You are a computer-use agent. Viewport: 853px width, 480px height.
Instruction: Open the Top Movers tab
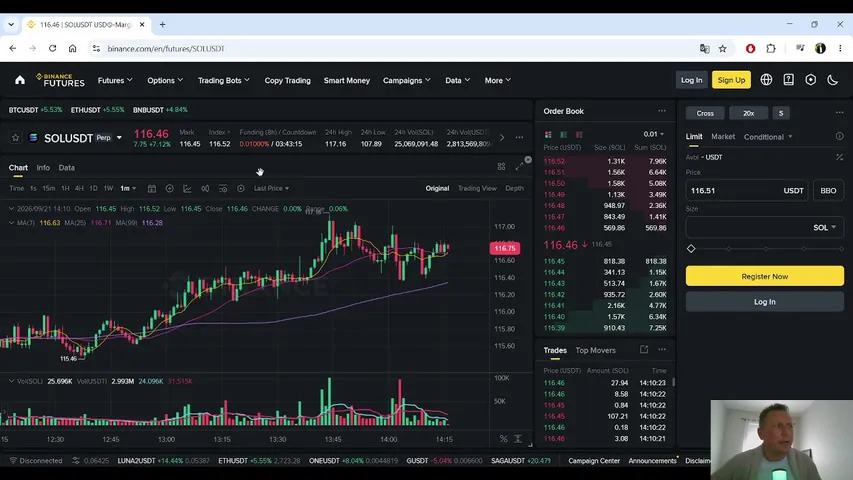click(x=595, y=350)
